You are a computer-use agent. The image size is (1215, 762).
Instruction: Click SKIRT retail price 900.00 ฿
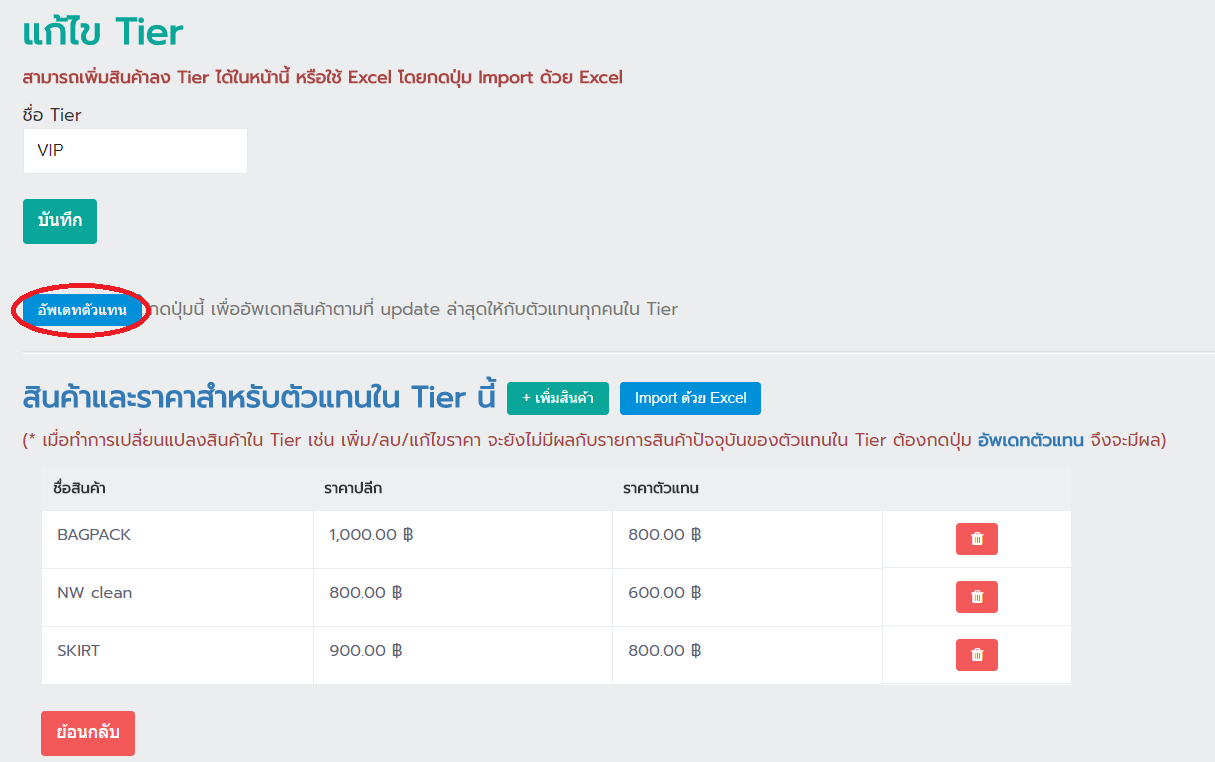pos(365,651)
